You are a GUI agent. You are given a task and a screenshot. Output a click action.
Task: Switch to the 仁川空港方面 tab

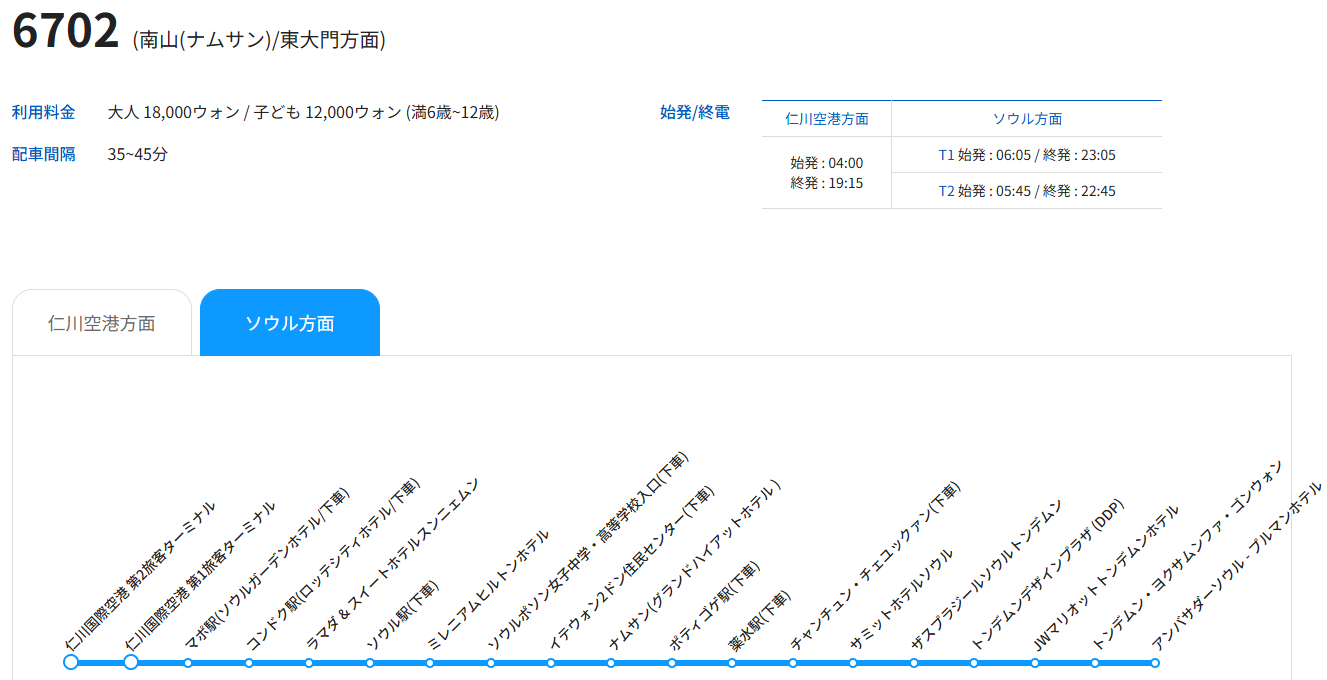click(x=102, y=323)
